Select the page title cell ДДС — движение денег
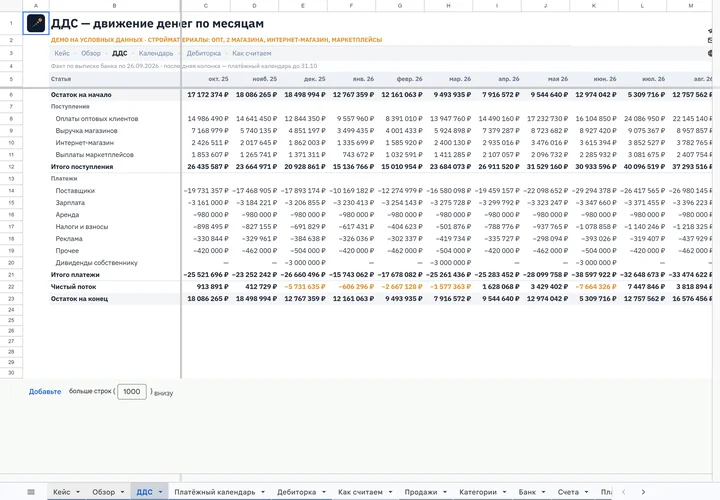The image size is (720, 500). click(x=157, y=23)
